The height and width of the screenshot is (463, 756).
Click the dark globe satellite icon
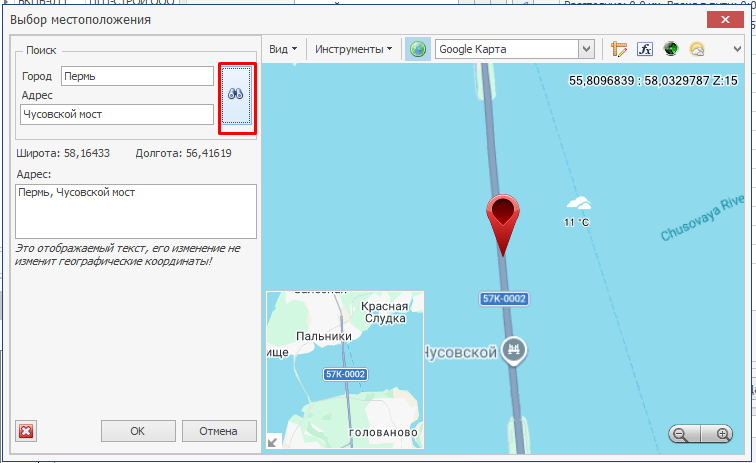(x=671, y=49)
